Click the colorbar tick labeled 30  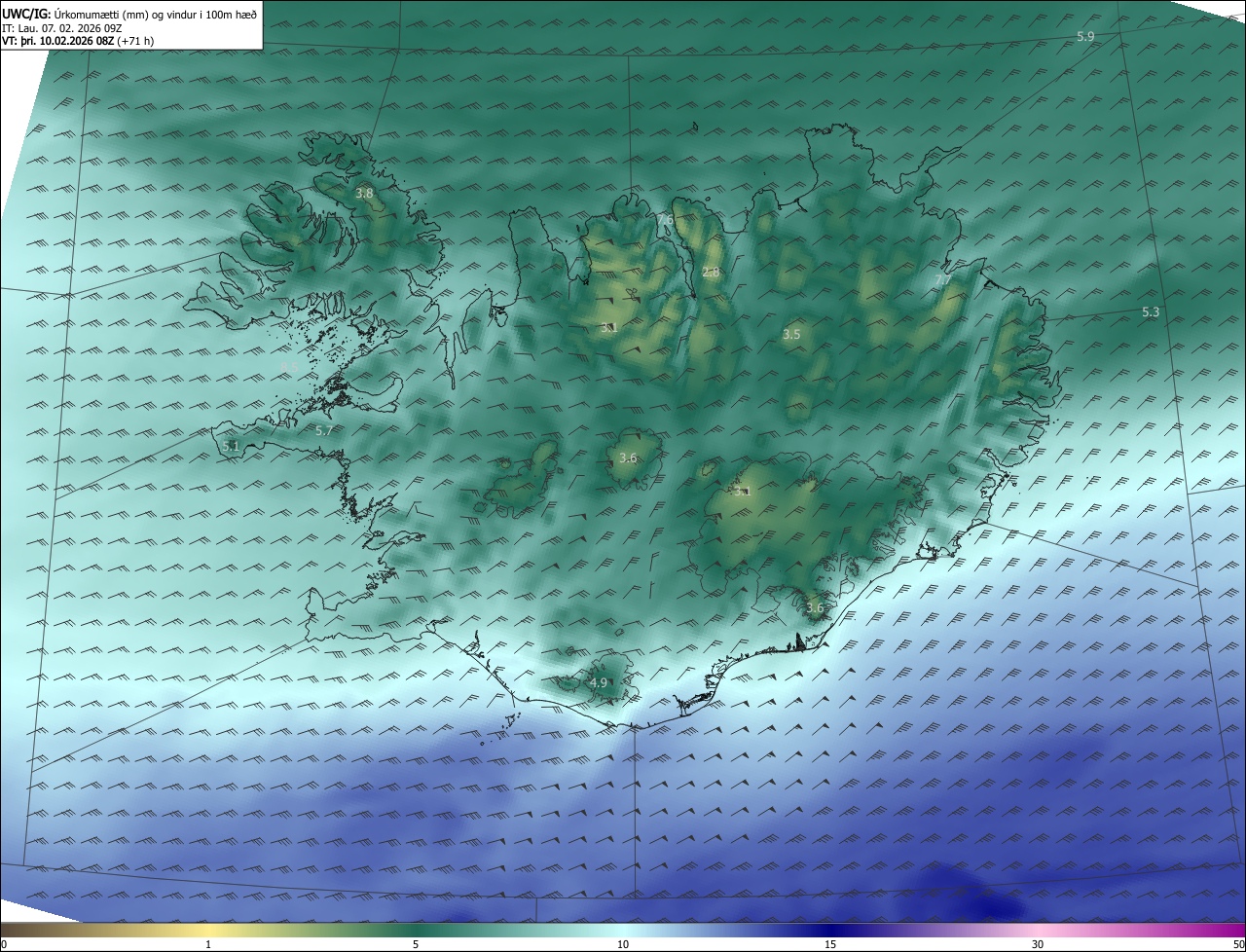1038,945
